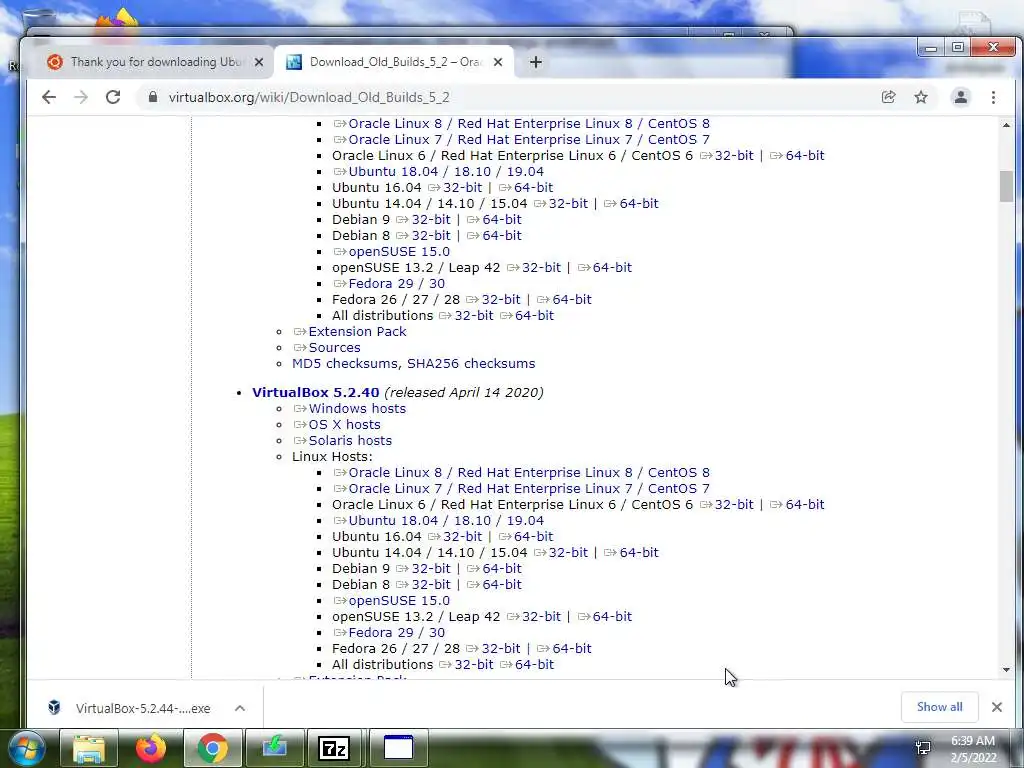The width and height of the screenshot is (1024, 768).
Task: Open a new tab with the plus button
Action: tap(536, 62)
